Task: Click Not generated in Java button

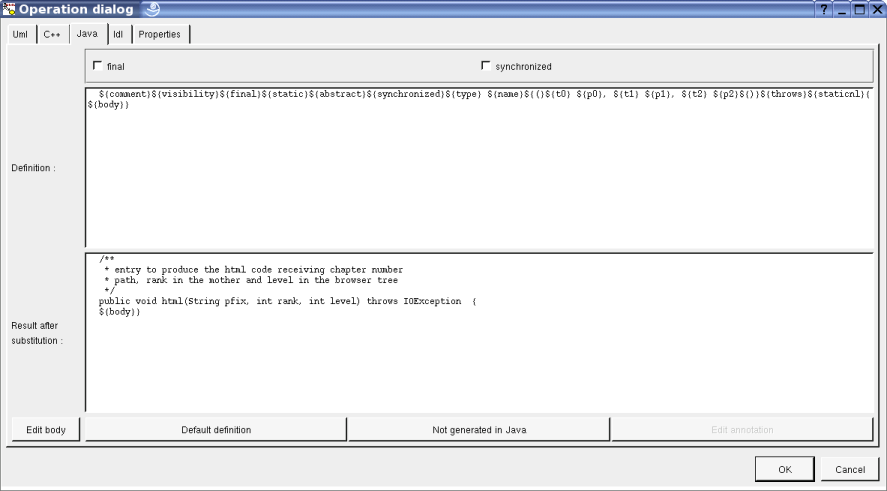Action: (x=479, y=430)
